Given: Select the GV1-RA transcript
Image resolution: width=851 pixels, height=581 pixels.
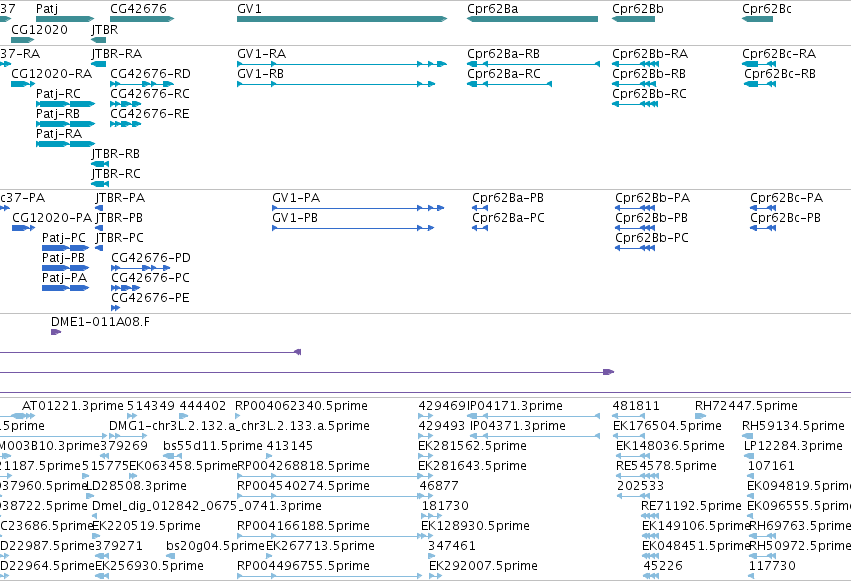Looking at the screenshot, I should click(342, 64).
